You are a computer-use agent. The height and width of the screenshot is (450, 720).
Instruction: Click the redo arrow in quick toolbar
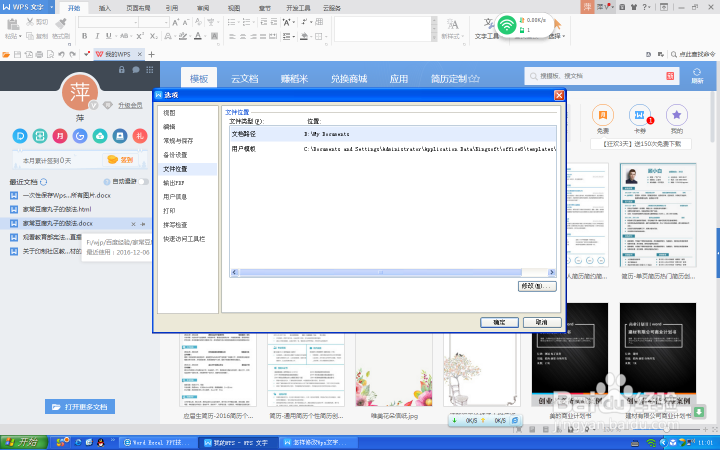(x=72, y=54)
